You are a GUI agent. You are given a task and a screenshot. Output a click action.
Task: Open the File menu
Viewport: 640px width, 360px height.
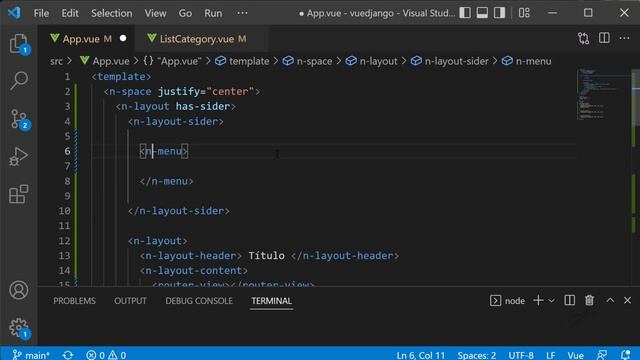(x=41, y=13)
